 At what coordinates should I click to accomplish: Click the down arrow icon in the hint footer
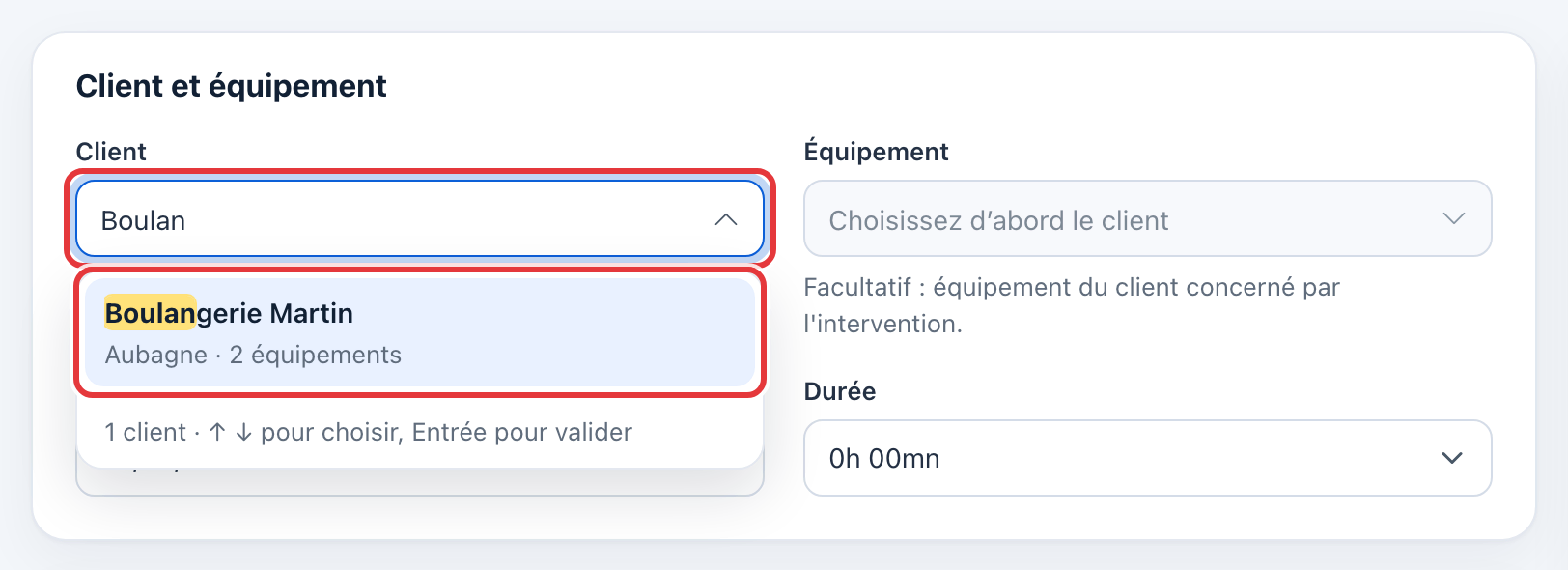243,432
